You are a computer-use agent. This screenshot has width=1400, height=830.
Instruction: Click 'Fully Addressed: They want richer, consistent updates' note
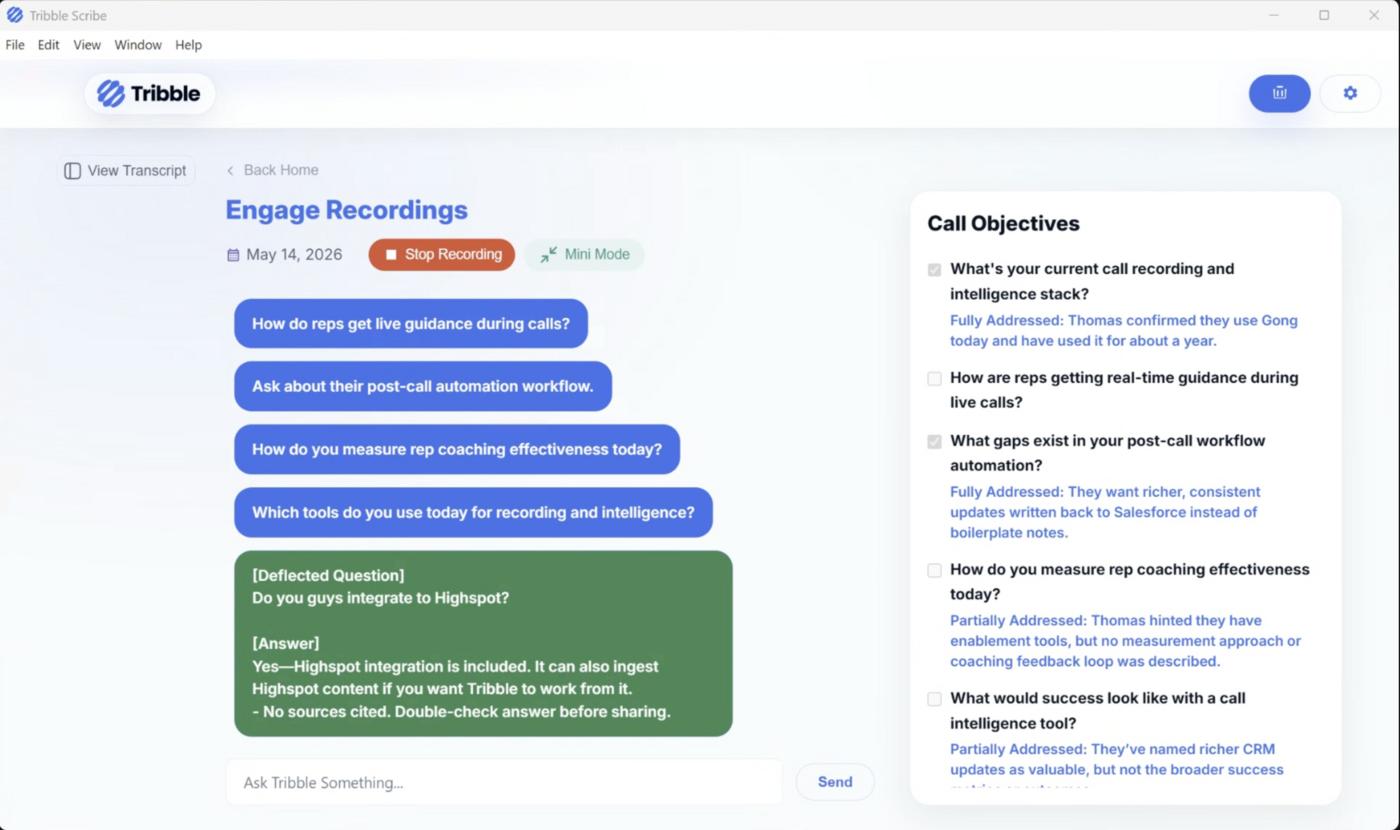click(1105, 512)
